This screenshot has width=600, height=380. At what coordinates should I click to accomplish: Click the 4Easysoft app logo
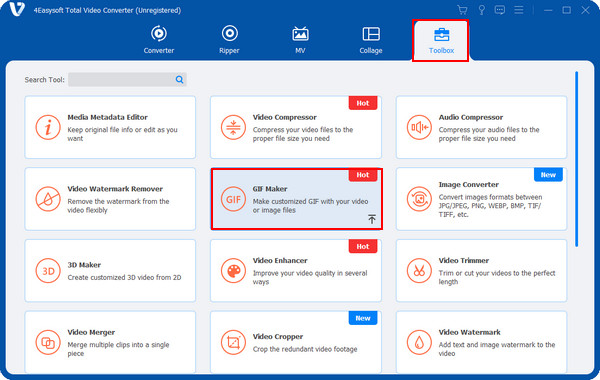17,9
